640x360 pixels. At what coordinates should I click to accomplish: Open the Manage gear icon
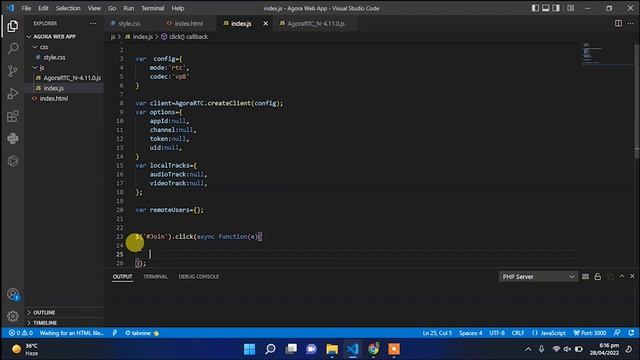[13, 316]
